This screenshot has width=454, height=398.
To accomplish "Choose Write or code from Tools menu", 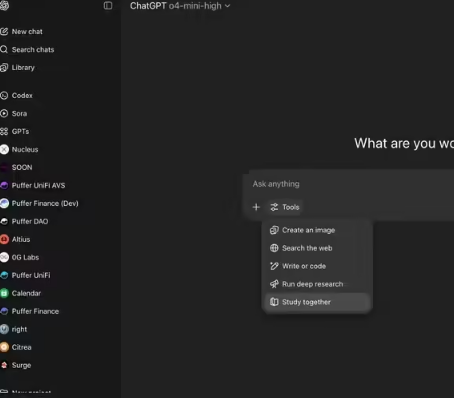I will pos(317,266).
